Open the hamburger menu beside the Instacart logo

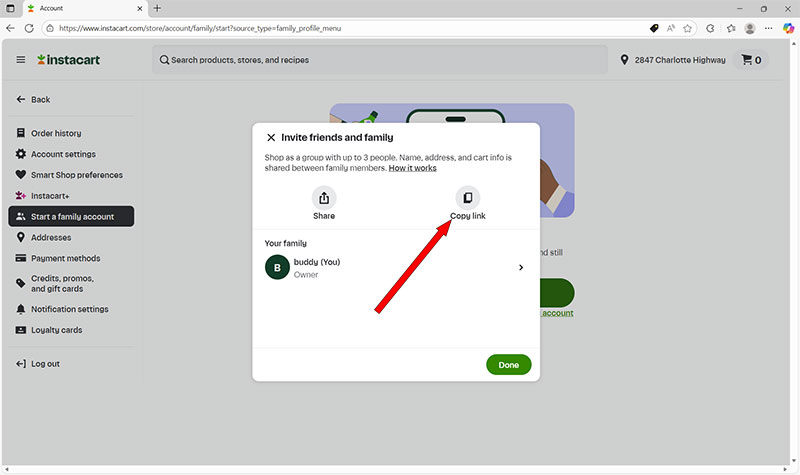point(21,60)
